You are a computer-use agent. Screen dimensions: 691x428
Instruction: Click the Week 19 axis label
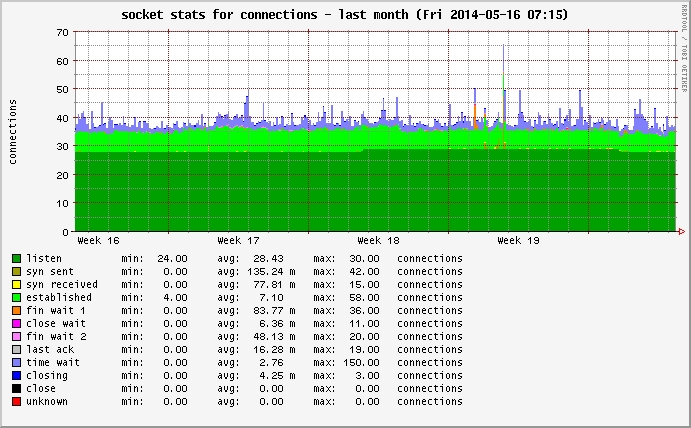[518, 241]
